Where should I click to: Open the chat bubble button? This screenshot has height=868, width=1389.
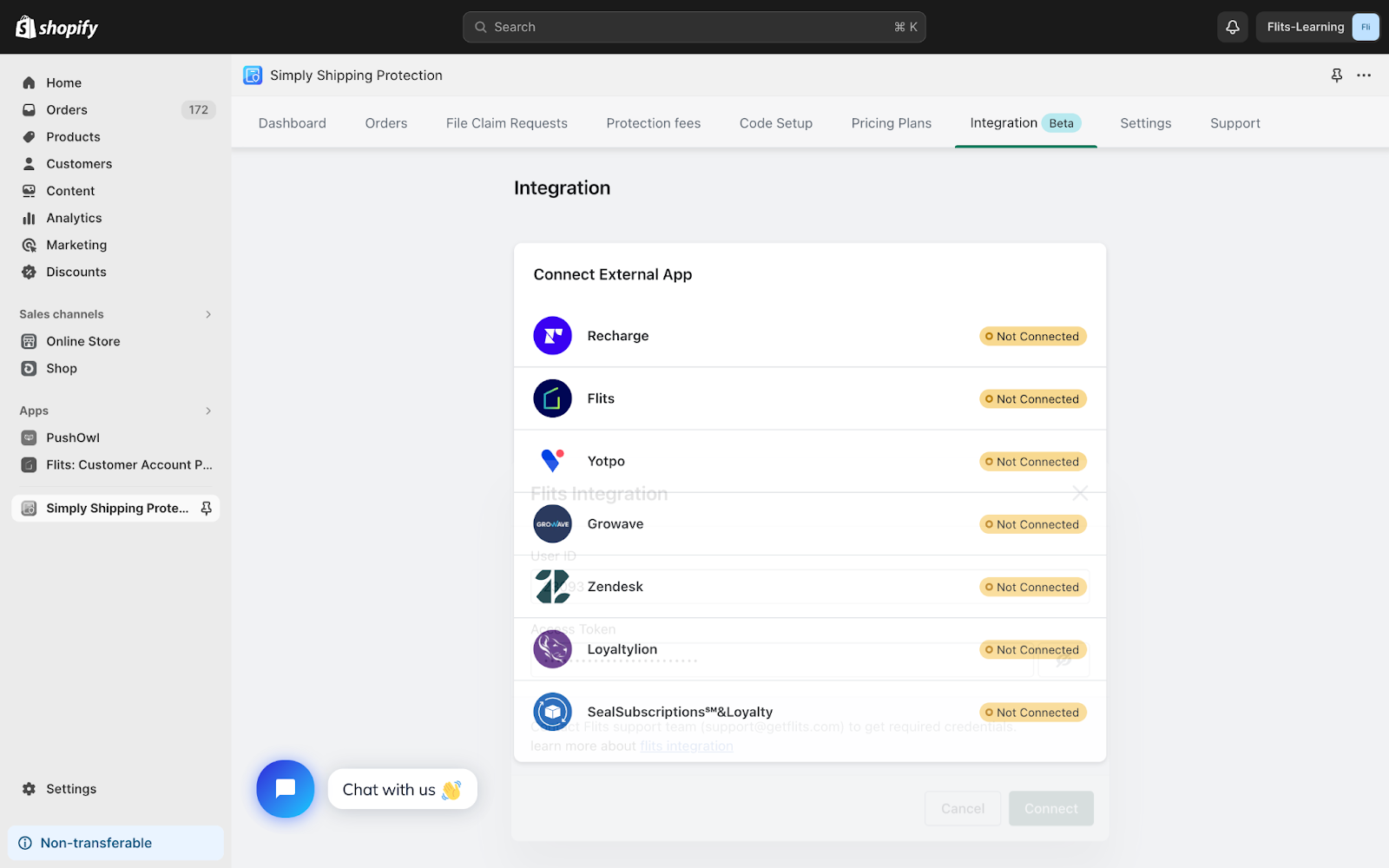tap(285, 789)
